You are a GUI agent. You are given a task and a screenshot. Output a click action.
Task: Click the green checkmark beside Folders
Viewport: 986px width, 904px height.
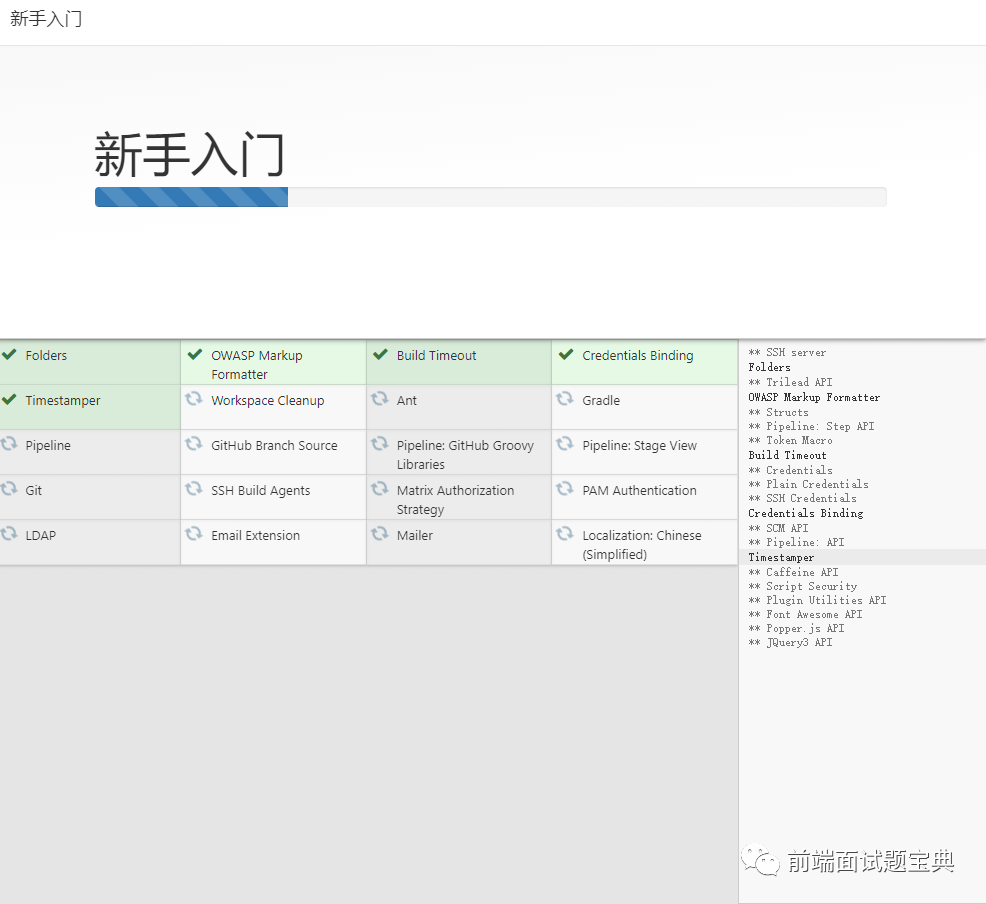tap(9, 355)
